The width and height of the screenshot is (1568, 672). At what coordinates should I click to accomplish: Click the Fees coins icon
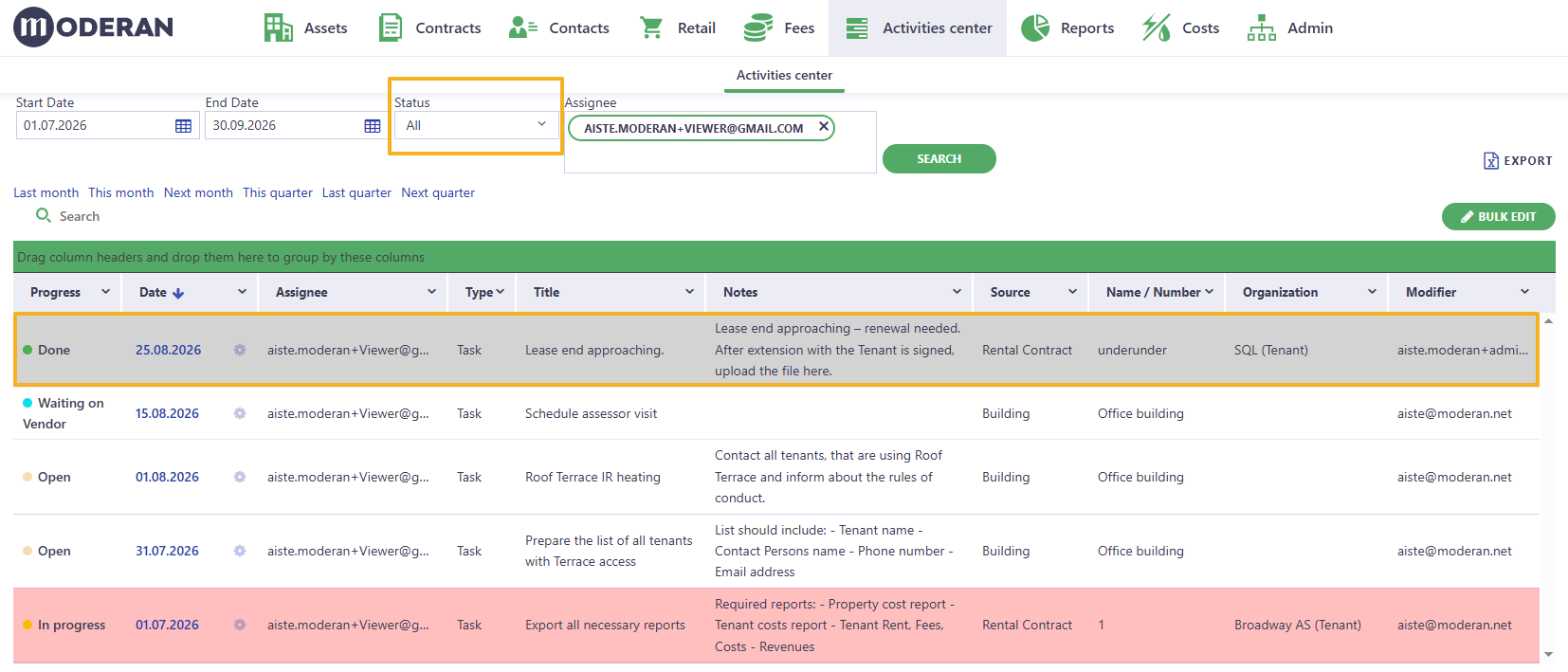click(757, 28)
